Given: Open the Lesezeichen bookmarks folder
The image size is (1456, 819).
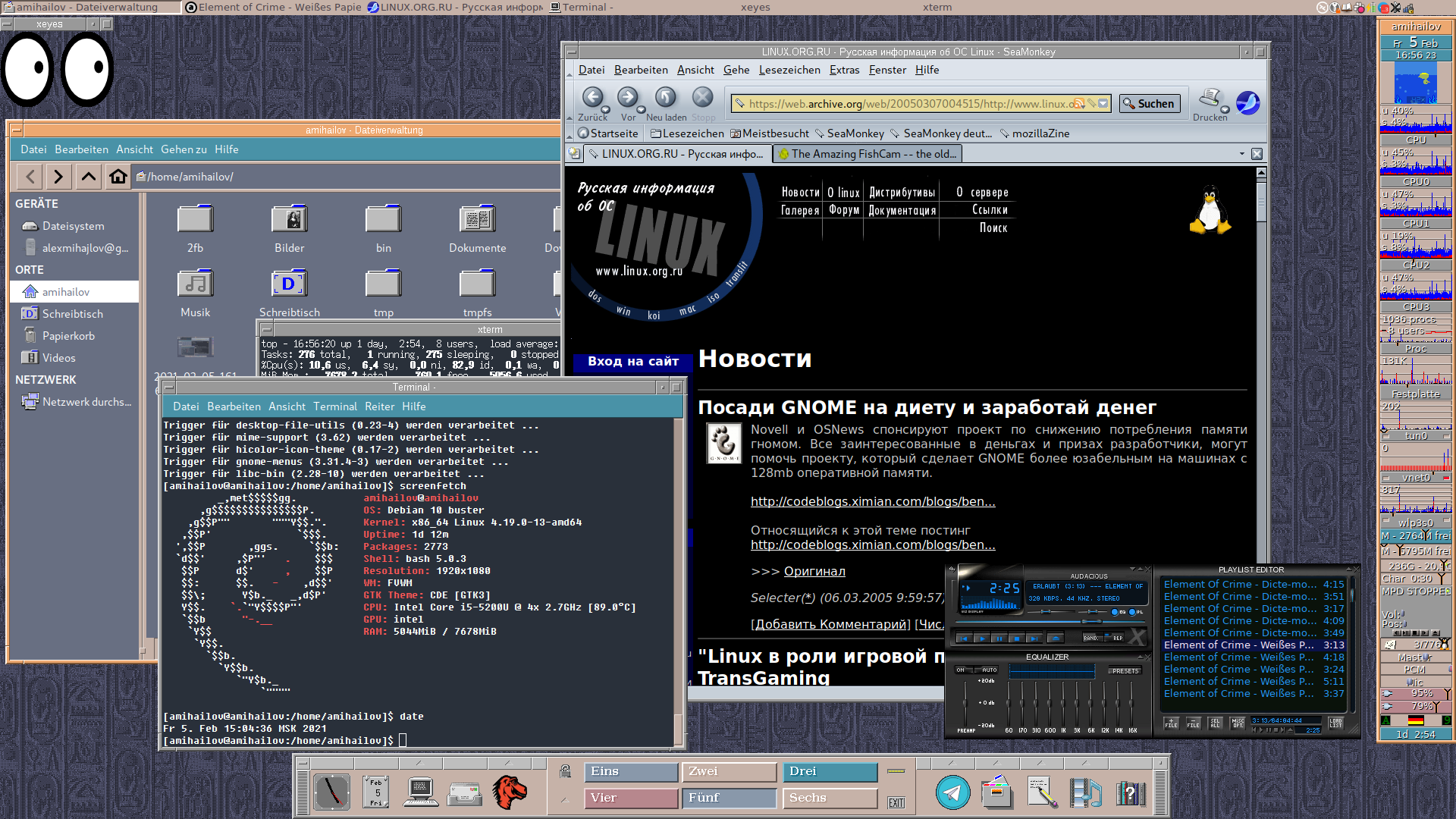Looking at the screenshot, I should (688, 133).
